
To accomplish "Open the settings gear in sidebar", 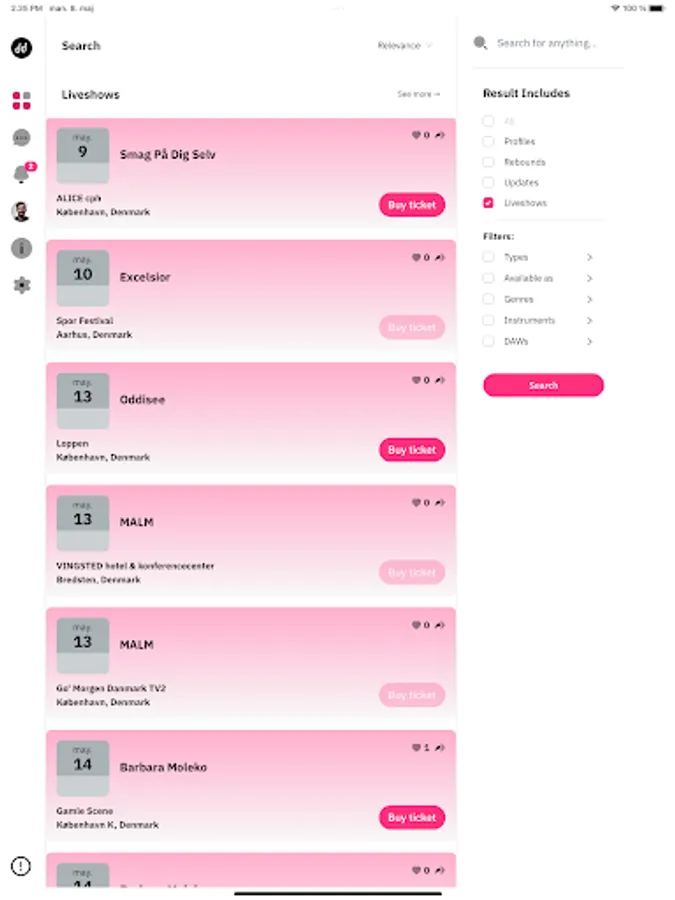I will point(21,285).
